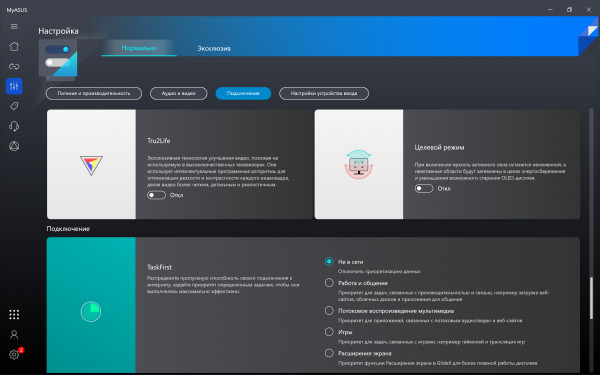Select the Customization sliders icon
Image resolution: width=600 pixels, height=375 pixels.
[x=14, y=86]
